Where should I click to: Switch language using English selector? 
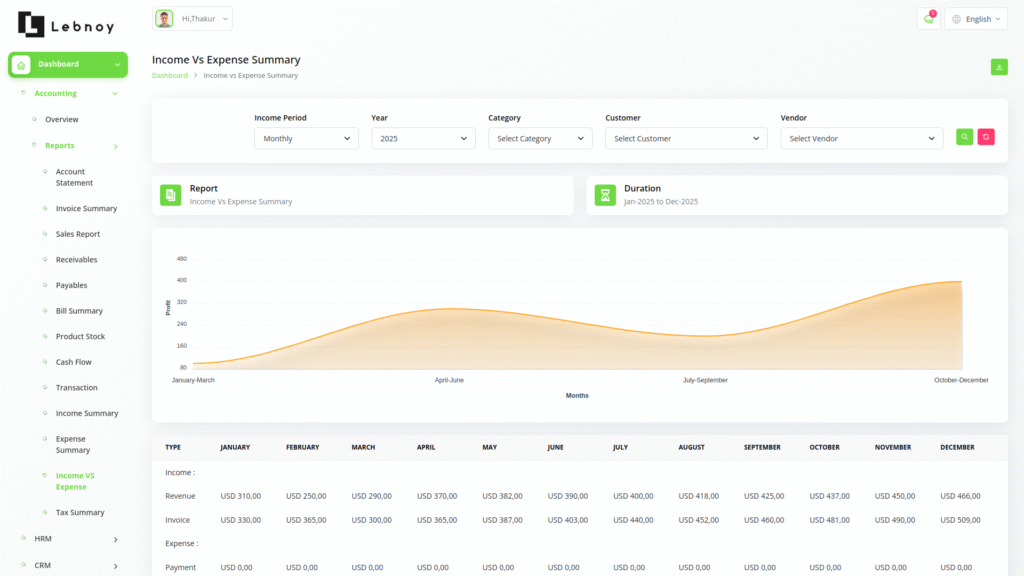click(976, 19)
